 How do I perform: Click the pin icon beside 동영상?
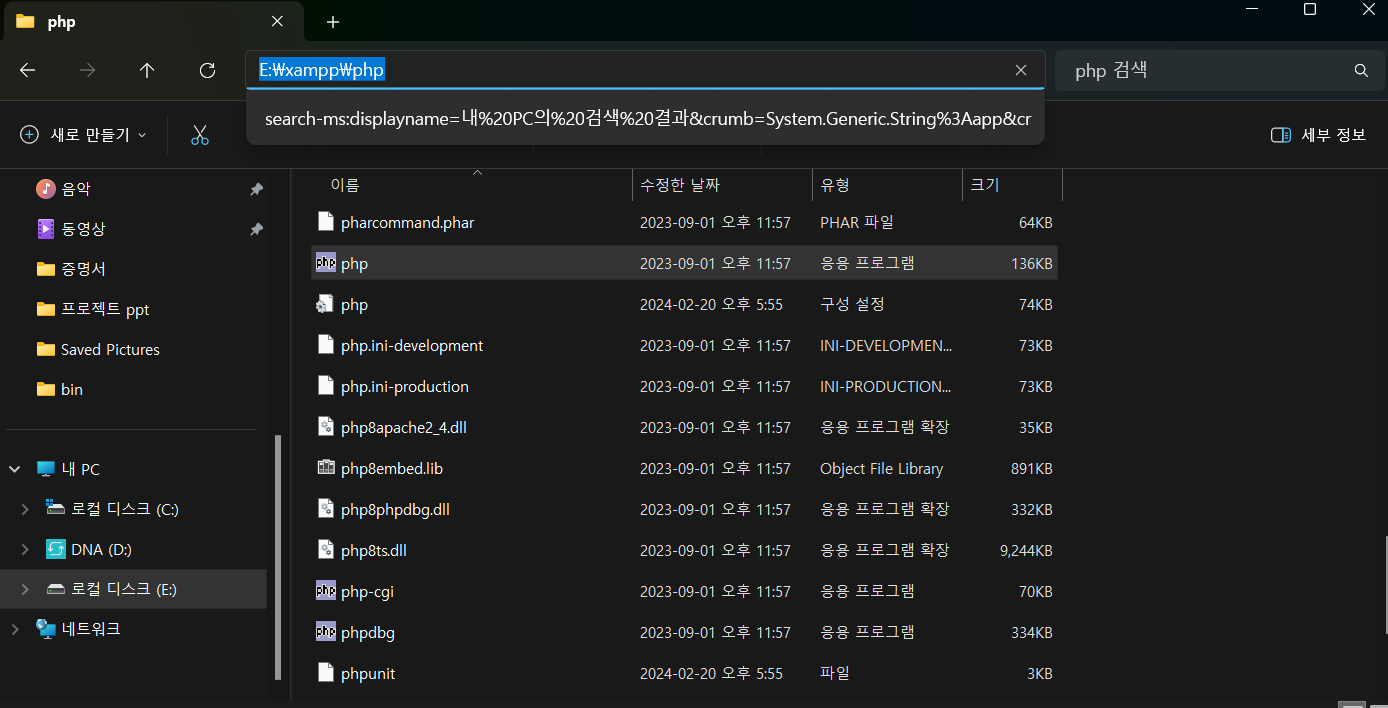click(256, 229)
